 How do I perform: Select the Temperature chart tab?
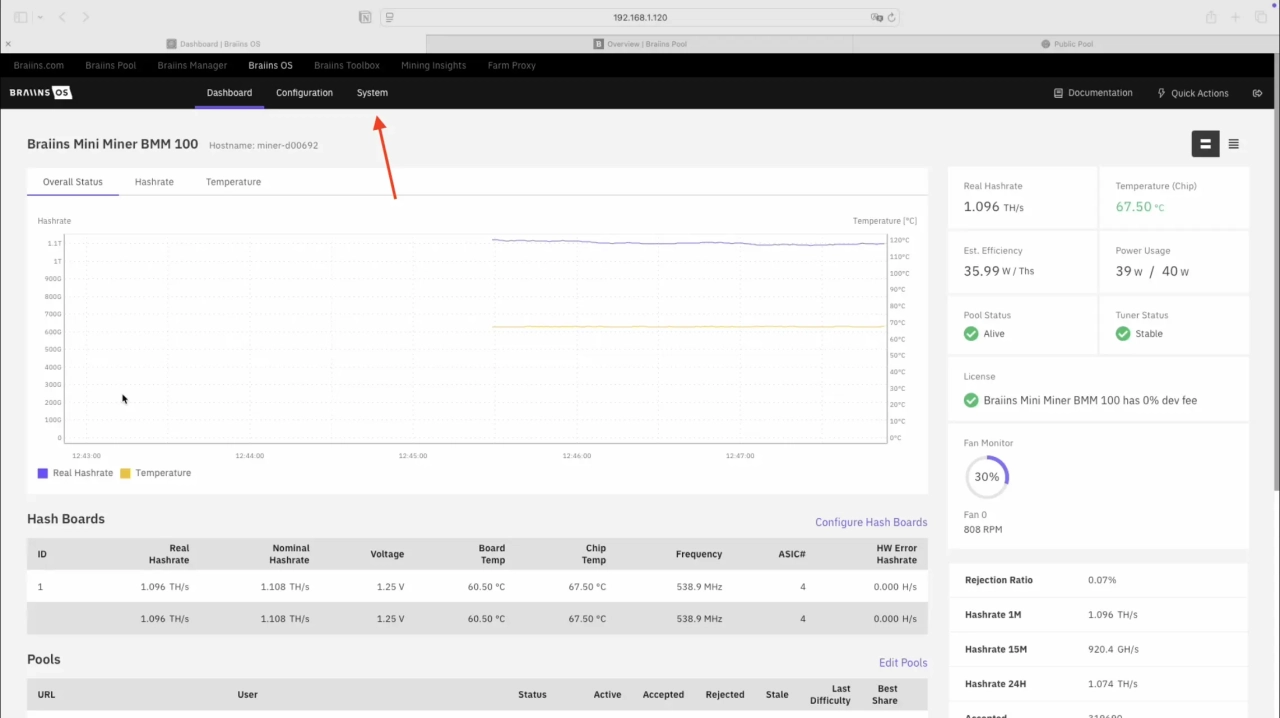(233, 182)
